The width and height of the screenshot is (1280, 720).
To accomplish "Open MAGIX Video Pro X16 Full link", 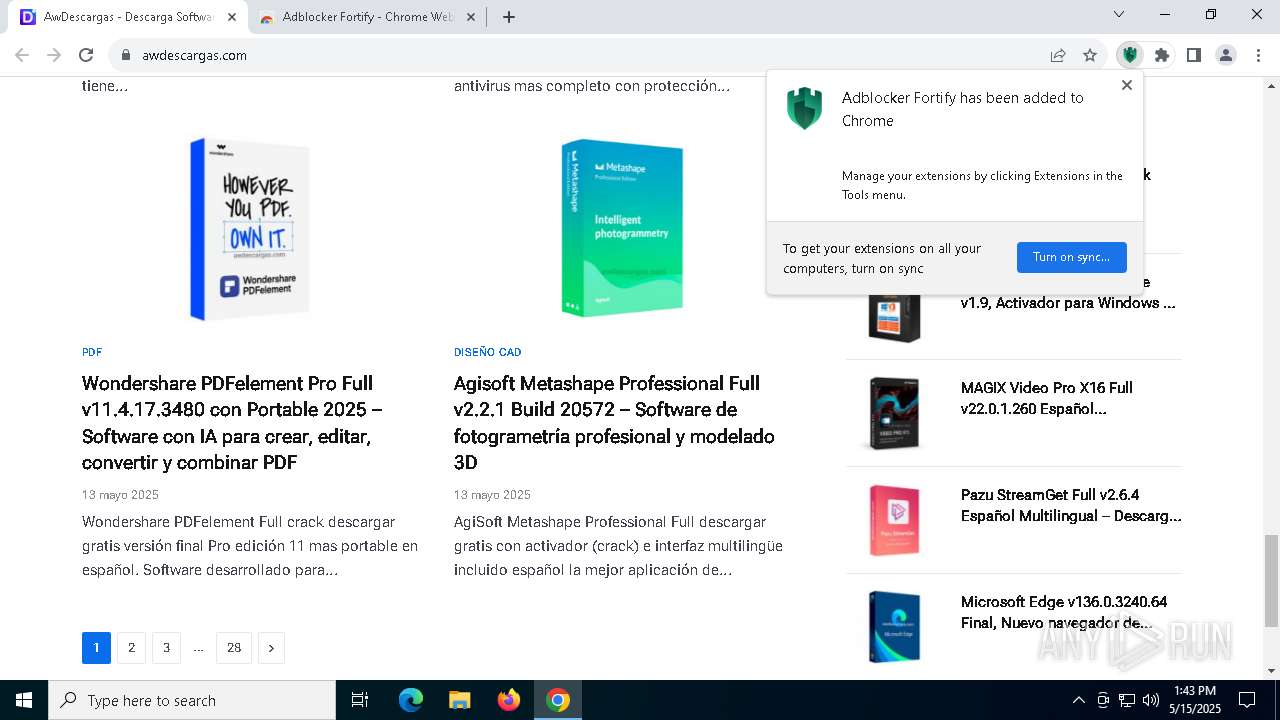I will click(x=1047, y=398).
